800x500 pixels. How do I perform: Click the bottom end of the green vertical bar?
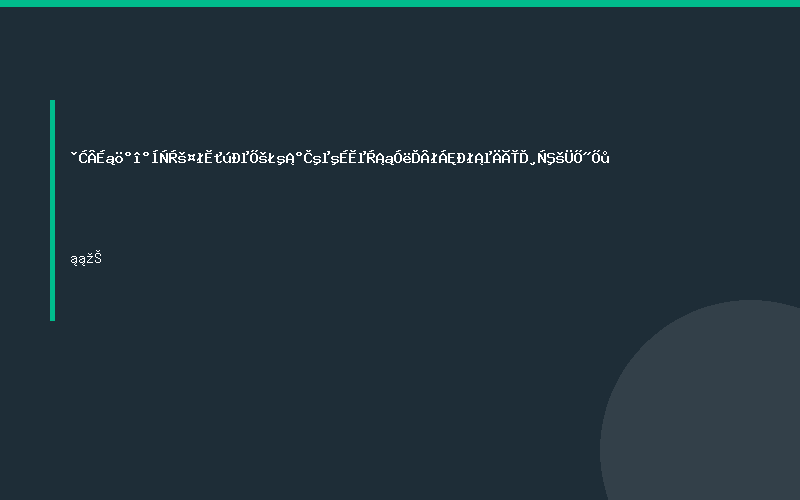[53, 318]
